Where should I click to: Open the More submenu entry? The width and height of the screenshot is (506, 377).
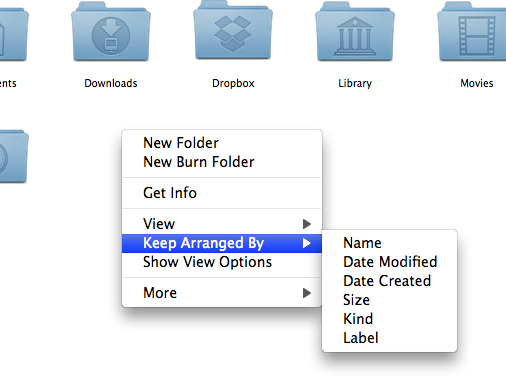click(x=222, y=293)
